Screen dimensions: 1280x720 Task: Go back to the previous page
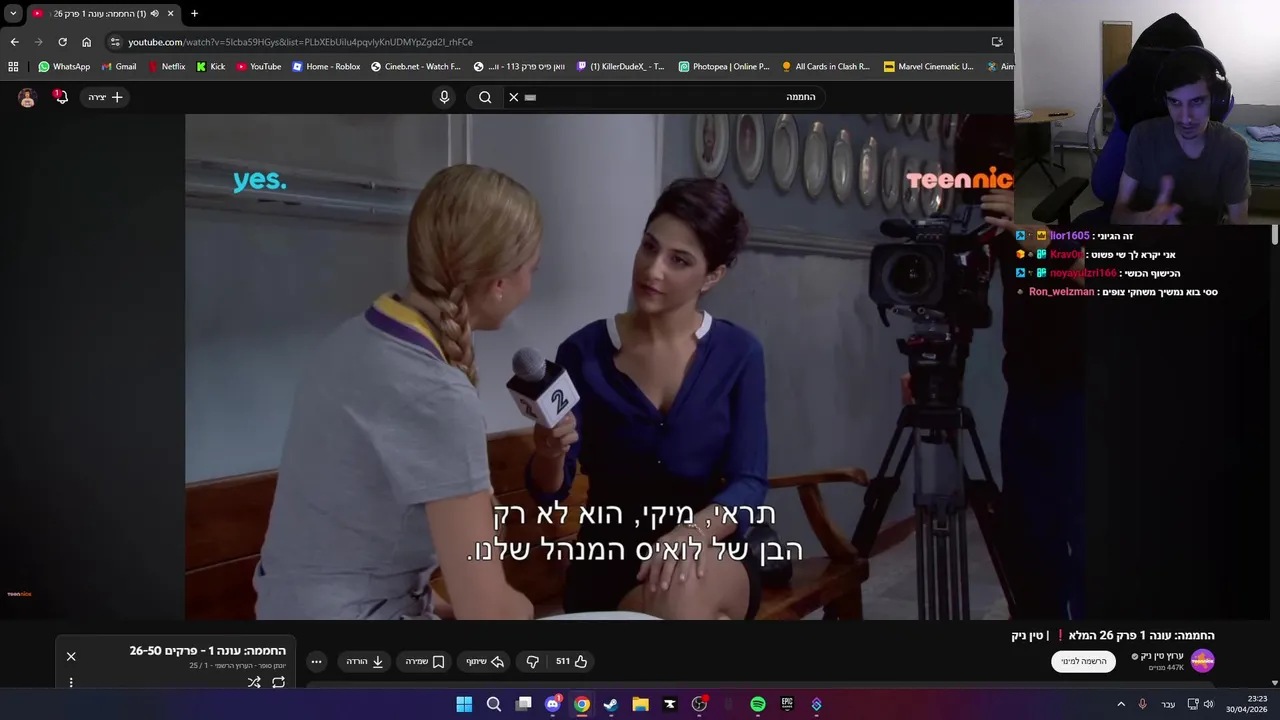[14, 42]
